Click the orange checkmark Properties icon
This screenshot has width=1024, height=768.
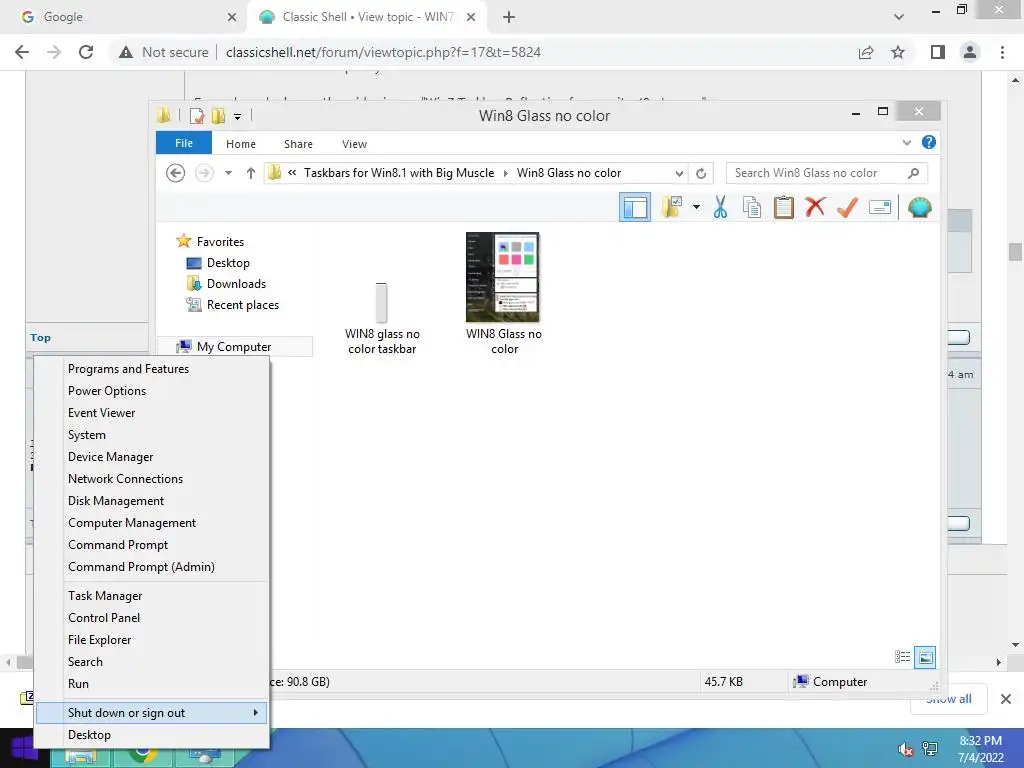(x=847, y=208)
